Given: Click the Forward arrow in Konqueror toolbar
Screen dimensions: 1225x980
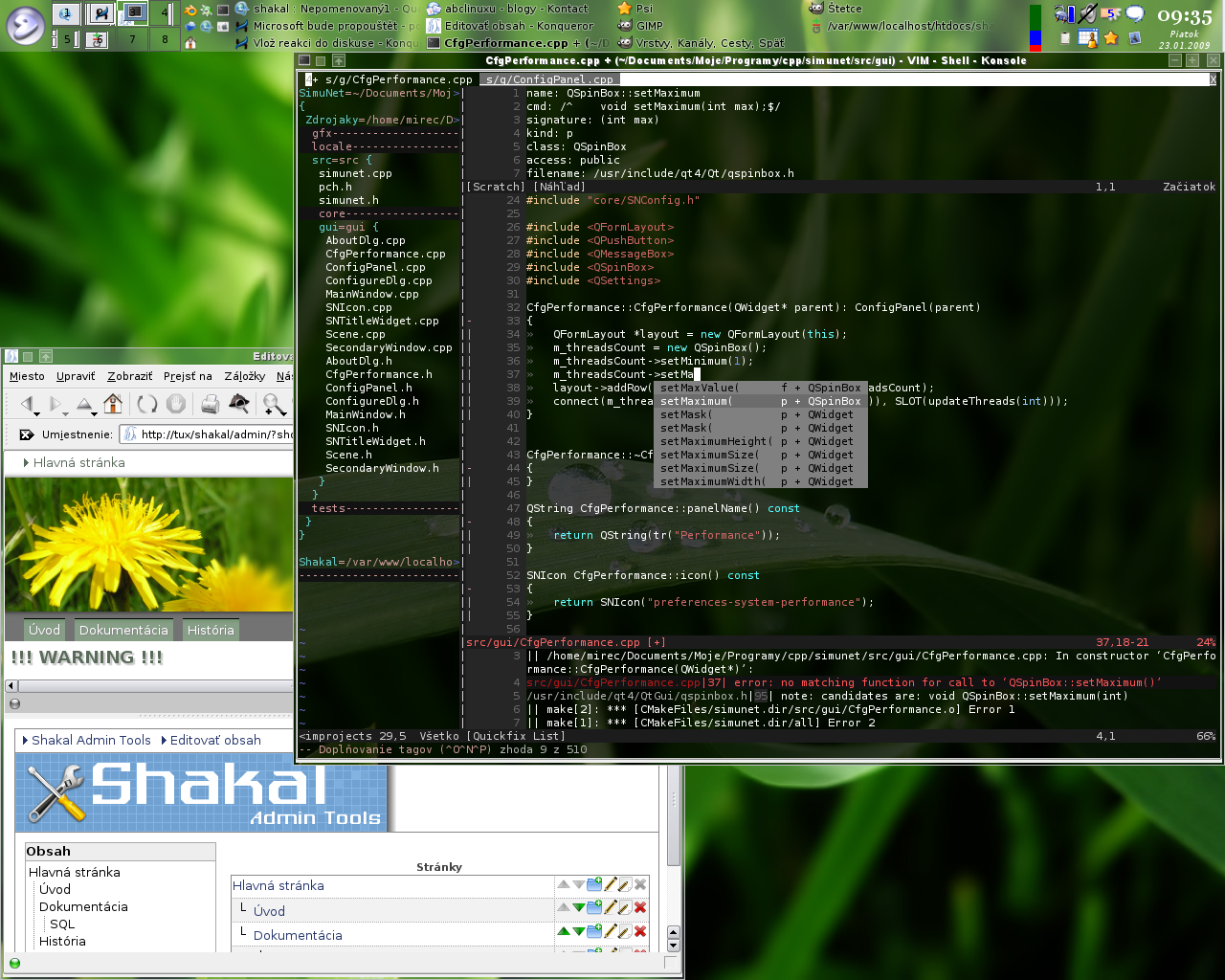Looking at the screenshot, I should (x=56, y=404).
